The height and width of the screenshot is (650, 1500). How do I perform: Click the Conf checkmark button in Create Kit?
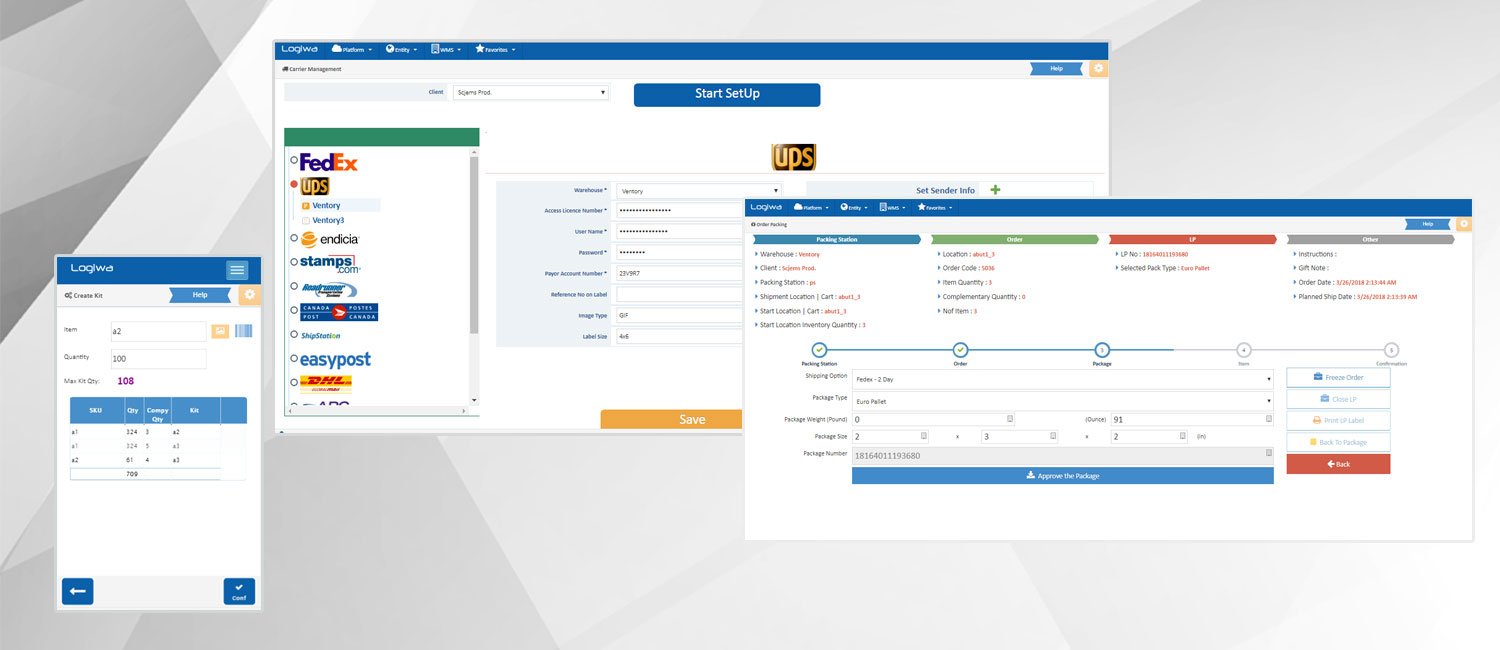[239, 591]
